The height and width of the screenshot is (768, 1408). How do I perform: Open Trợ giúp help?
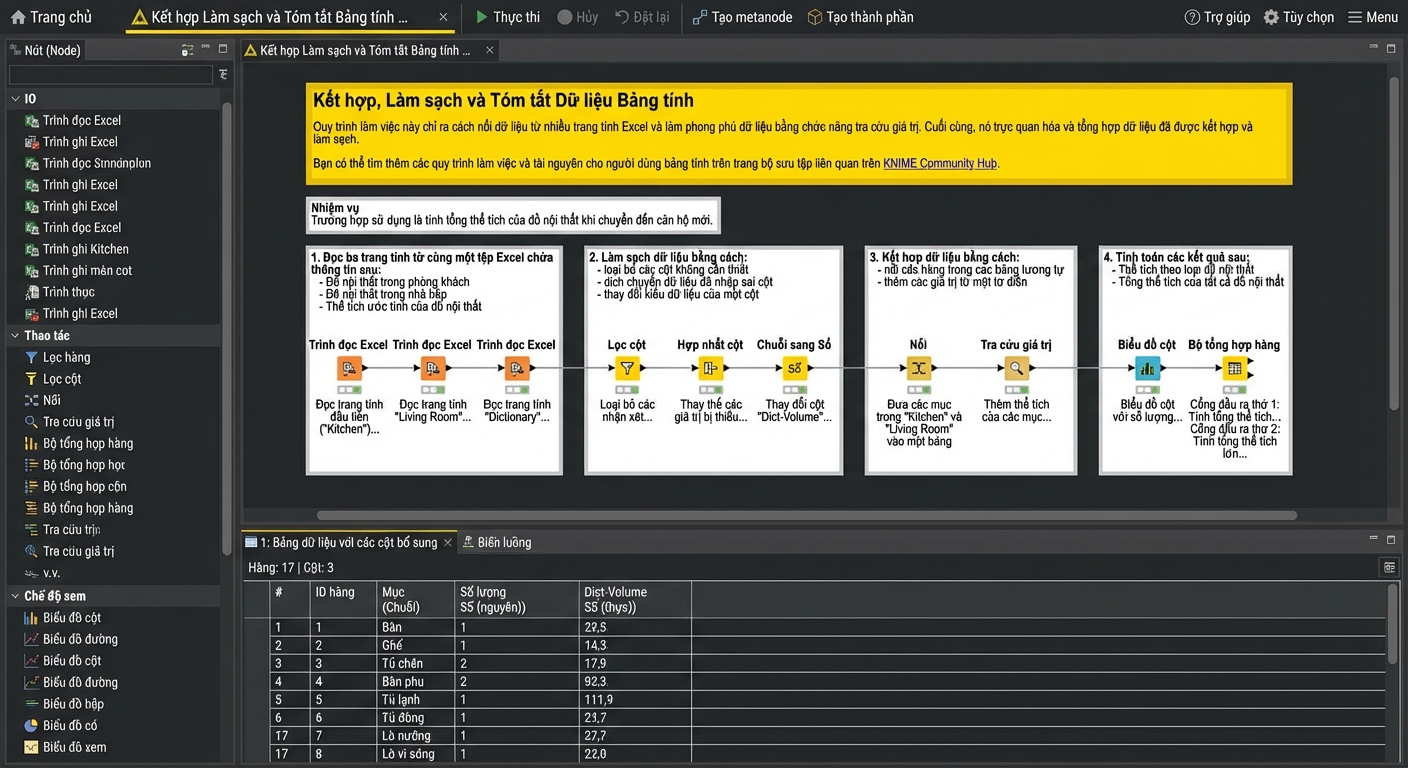coord(1217,17)
